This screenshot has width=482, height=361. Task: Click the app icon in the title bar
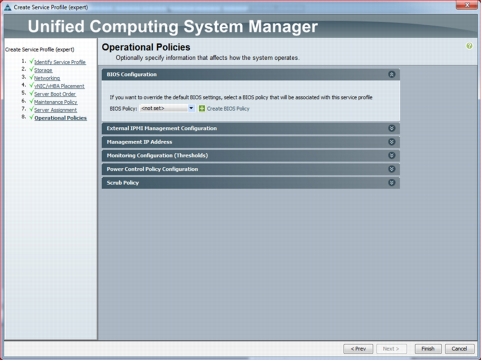pos(8,7)
